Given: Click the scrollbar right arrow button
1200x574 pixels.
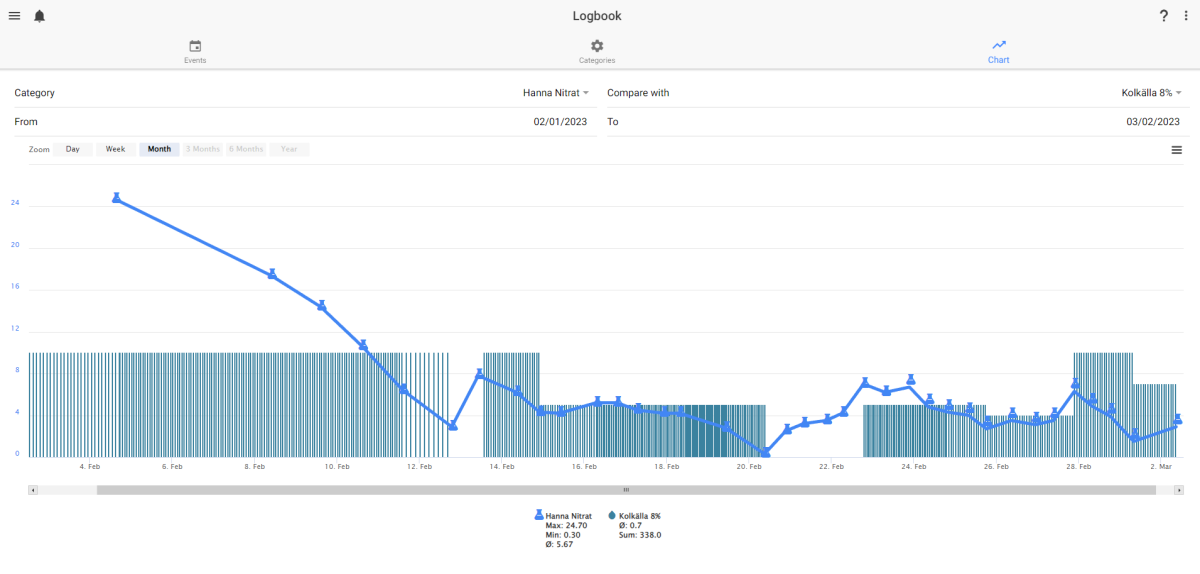Looking at the screenshot, I should tap(1178, 490).
